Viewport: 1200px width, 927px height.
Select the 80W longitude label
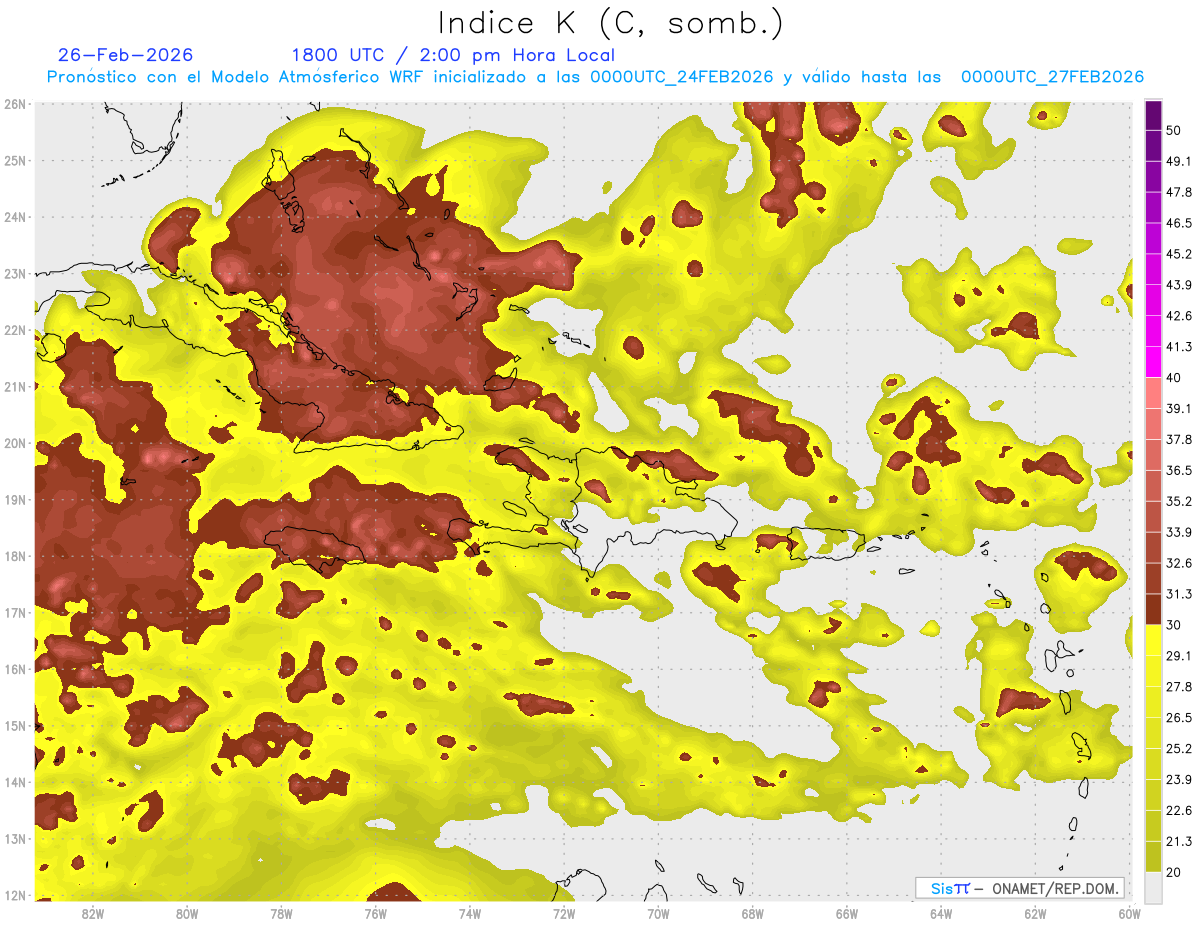tap(186, 914)
